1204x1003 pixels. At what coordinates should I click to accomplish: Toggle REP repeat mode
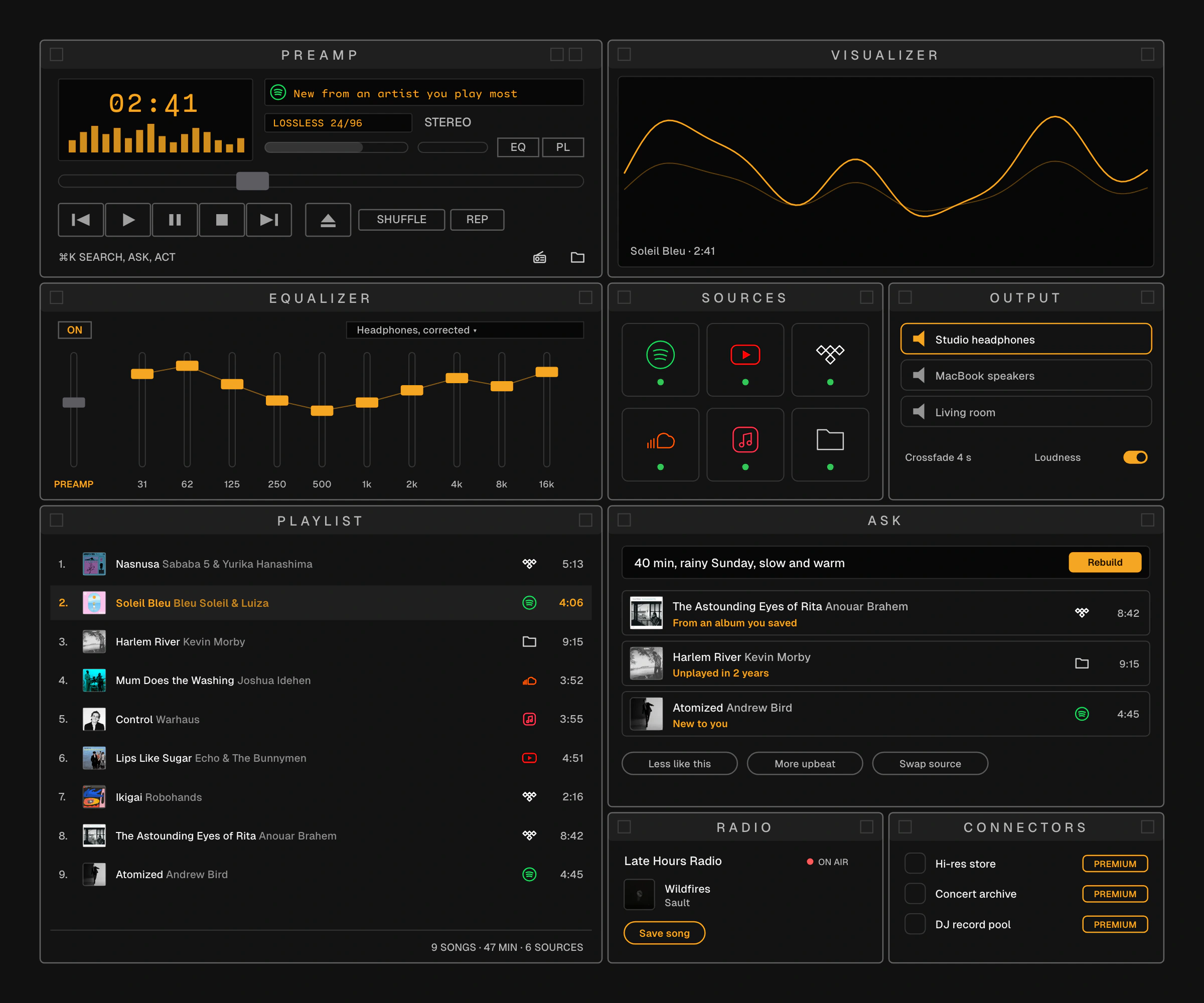(x=477, y=220)
